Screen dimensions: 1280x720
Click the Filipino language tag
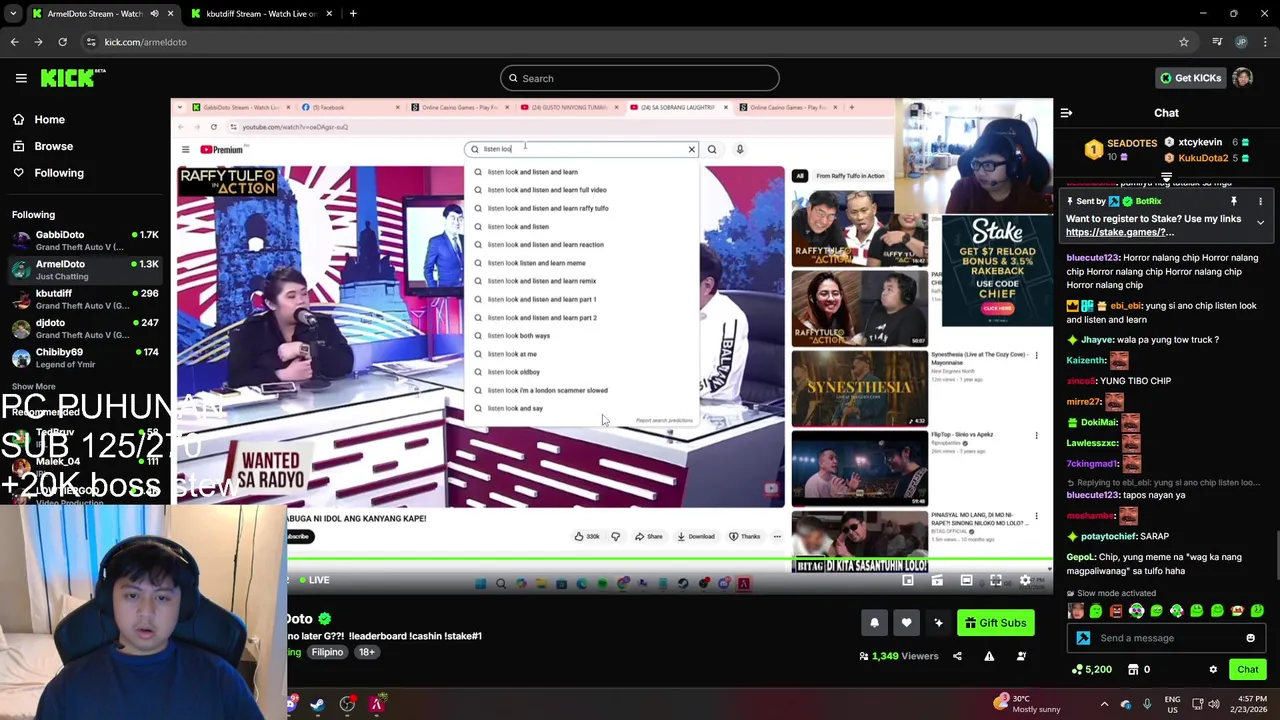click(x=327, y=652)
